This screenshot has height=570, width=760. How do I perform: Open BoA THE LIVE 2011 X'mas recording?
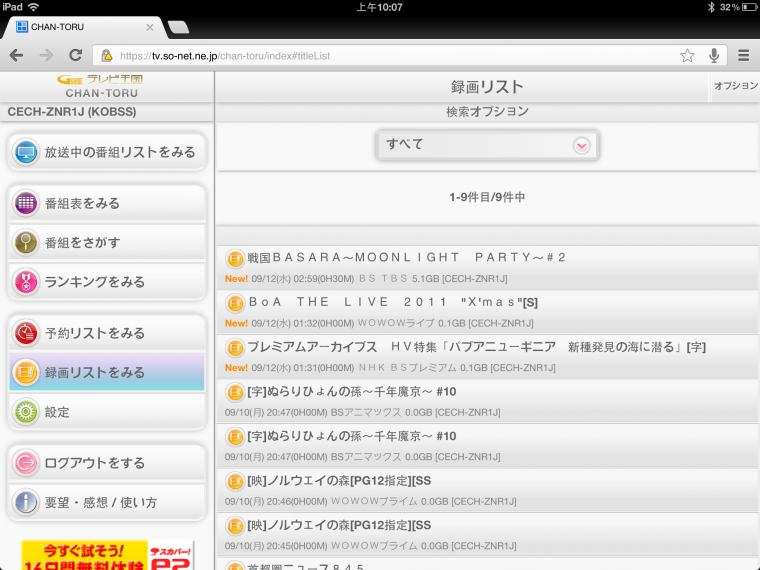487,312
